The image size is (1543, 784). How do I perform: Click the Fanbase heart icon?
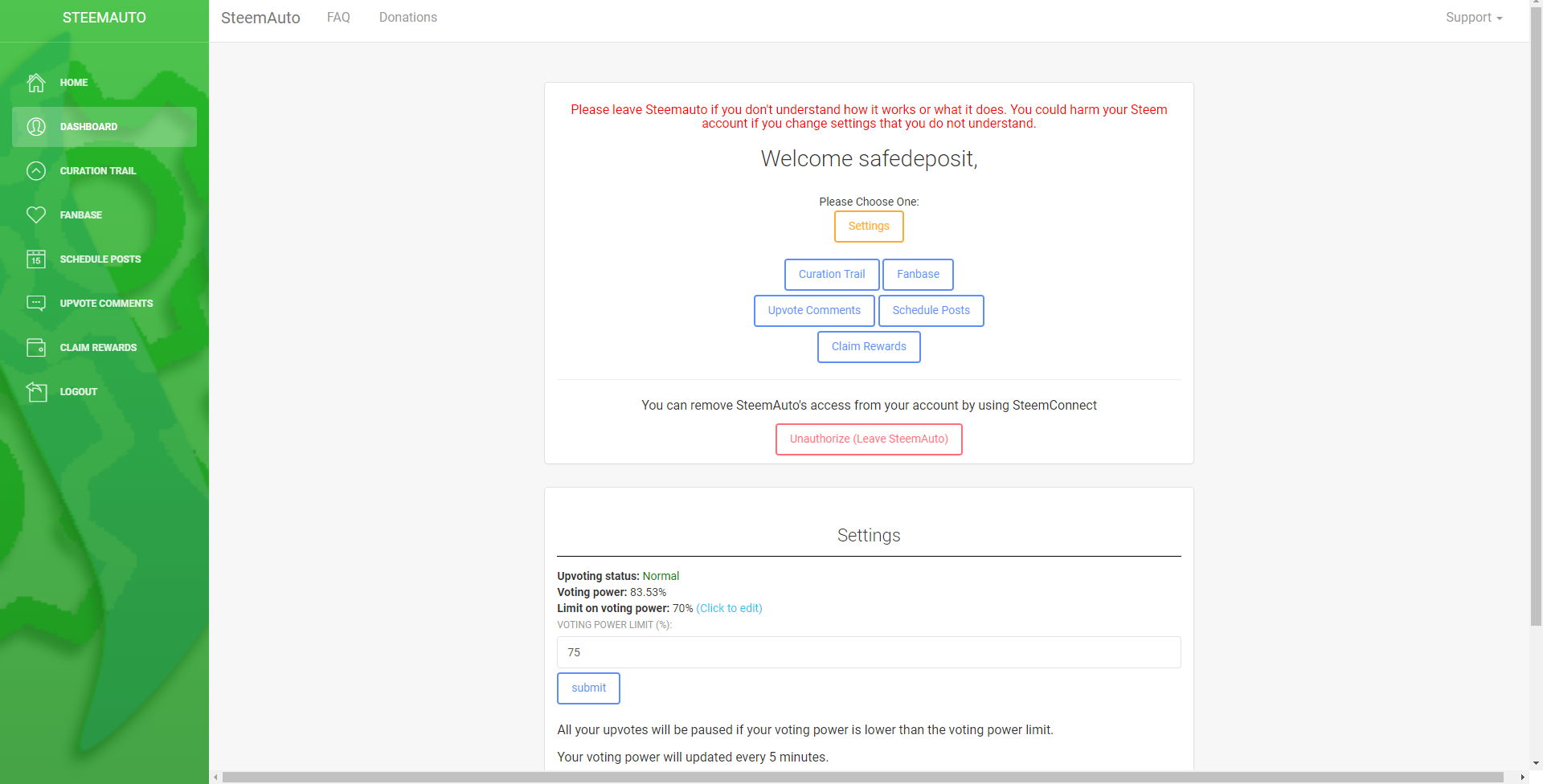tap(36, 215)
